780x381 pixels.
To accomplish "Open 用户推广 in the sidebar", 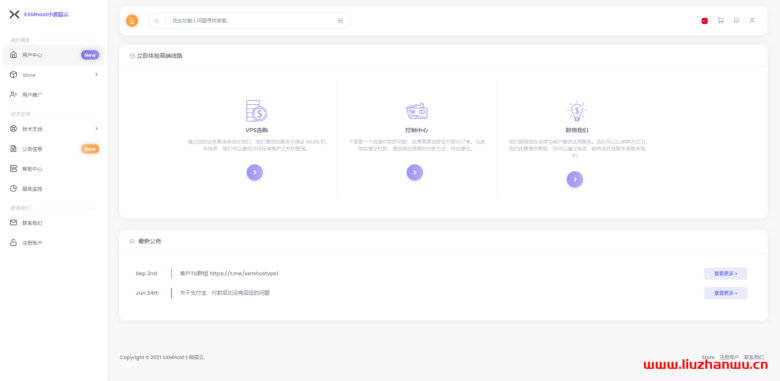I will [54, 95].
